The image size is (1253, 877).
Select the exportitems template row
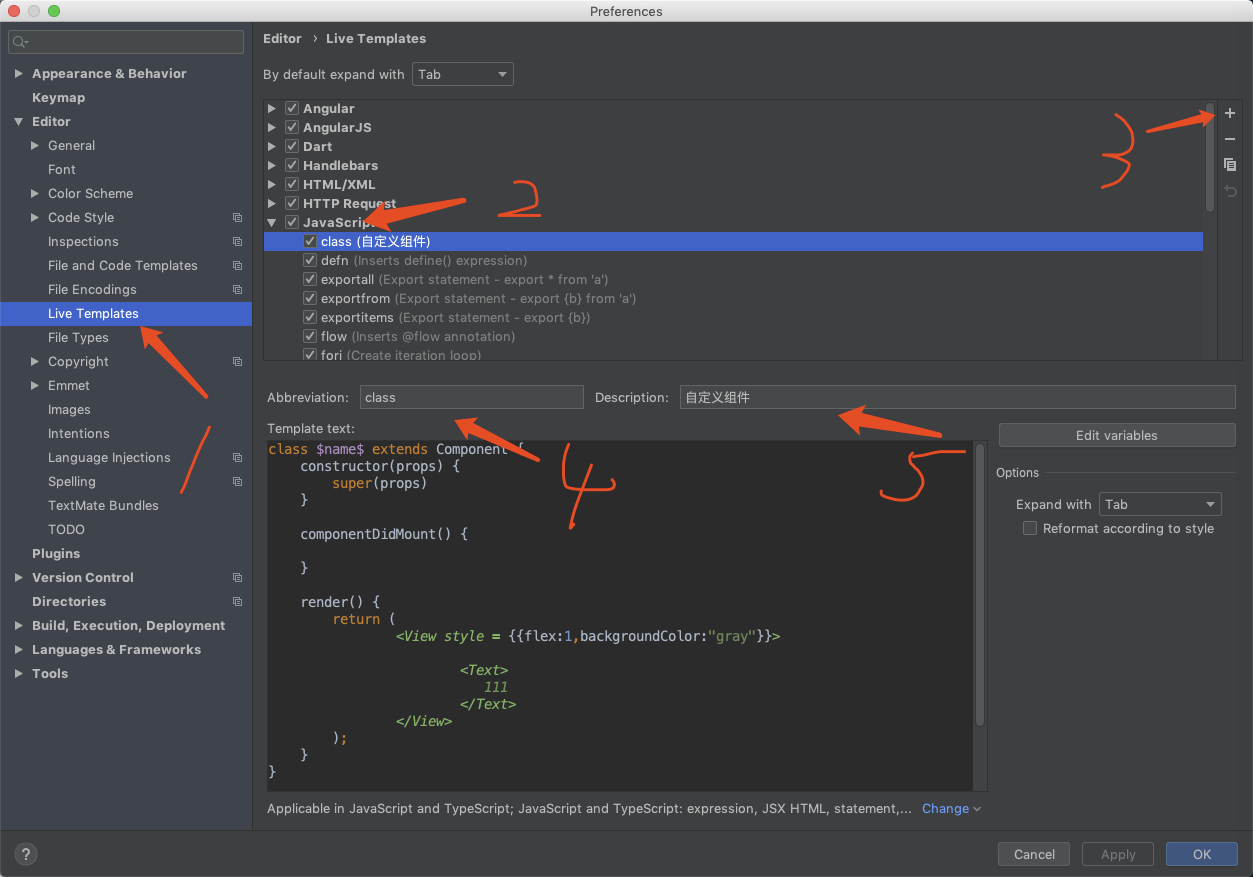734,317
